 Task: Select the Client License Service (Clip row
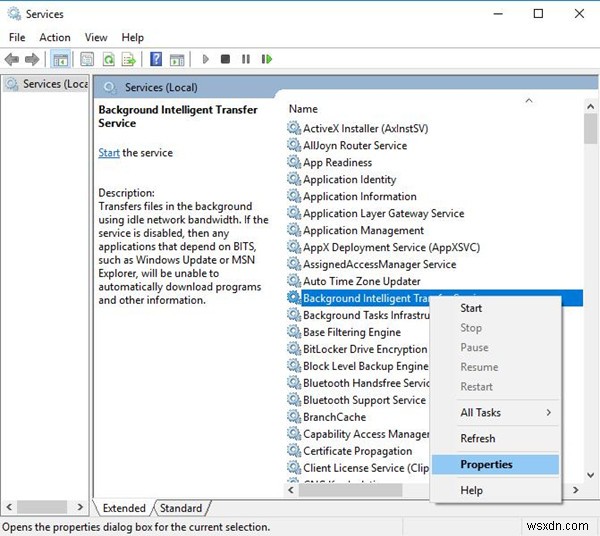point(358,468)
